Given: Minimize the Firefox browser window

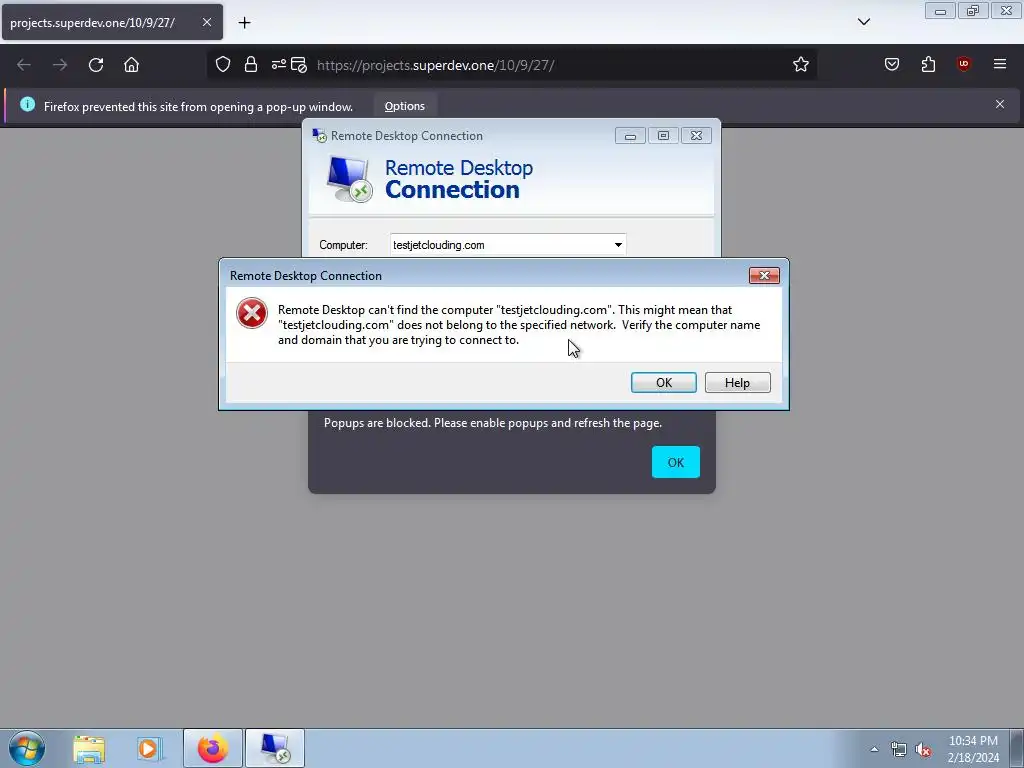Looking at the screenshot, I should (940, 11).
